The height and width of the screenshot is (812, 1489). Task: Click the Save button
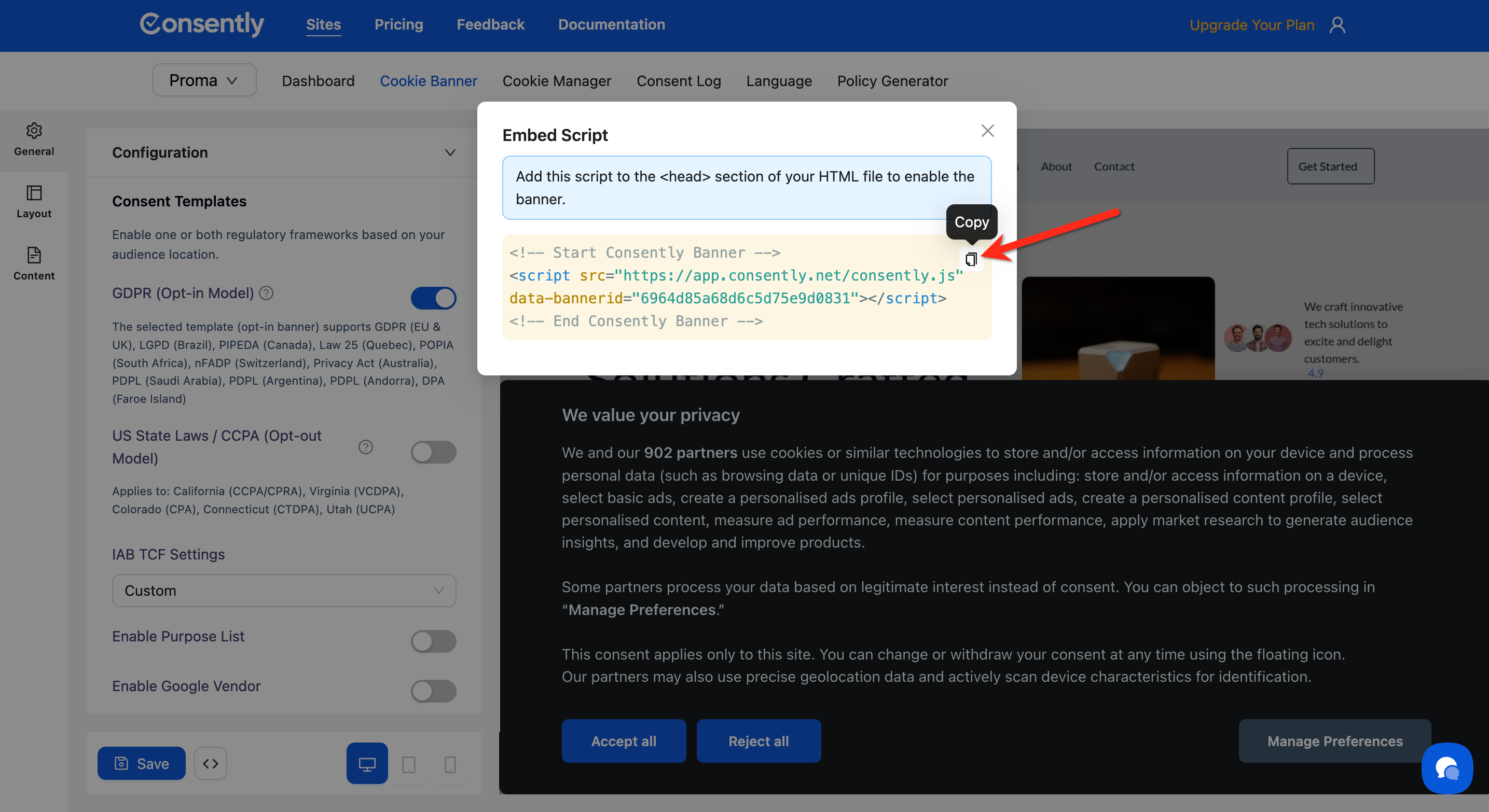click(141, 763)
